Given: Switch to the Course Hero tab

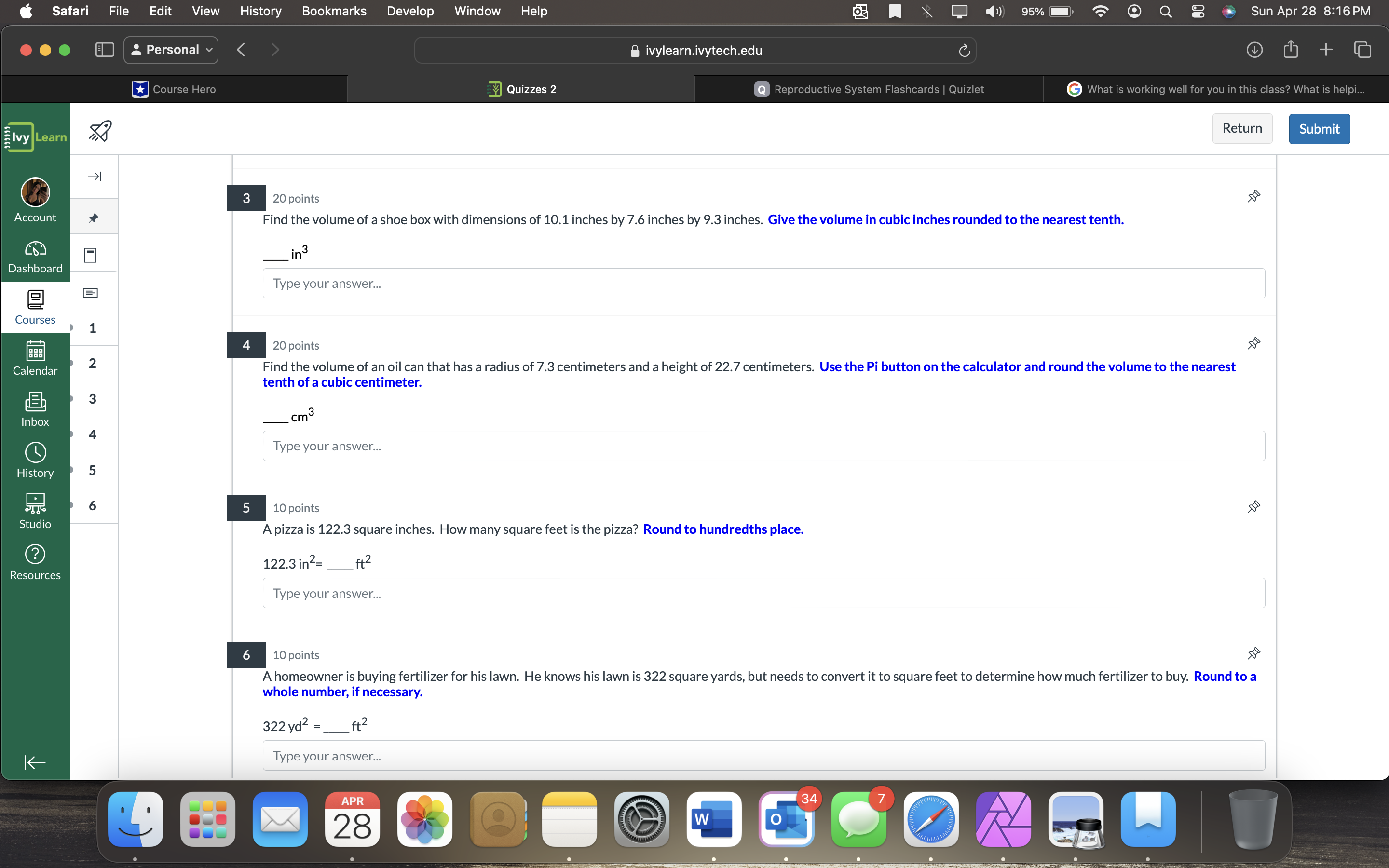Looking at the screenshot, I should (x=175, y=89).
